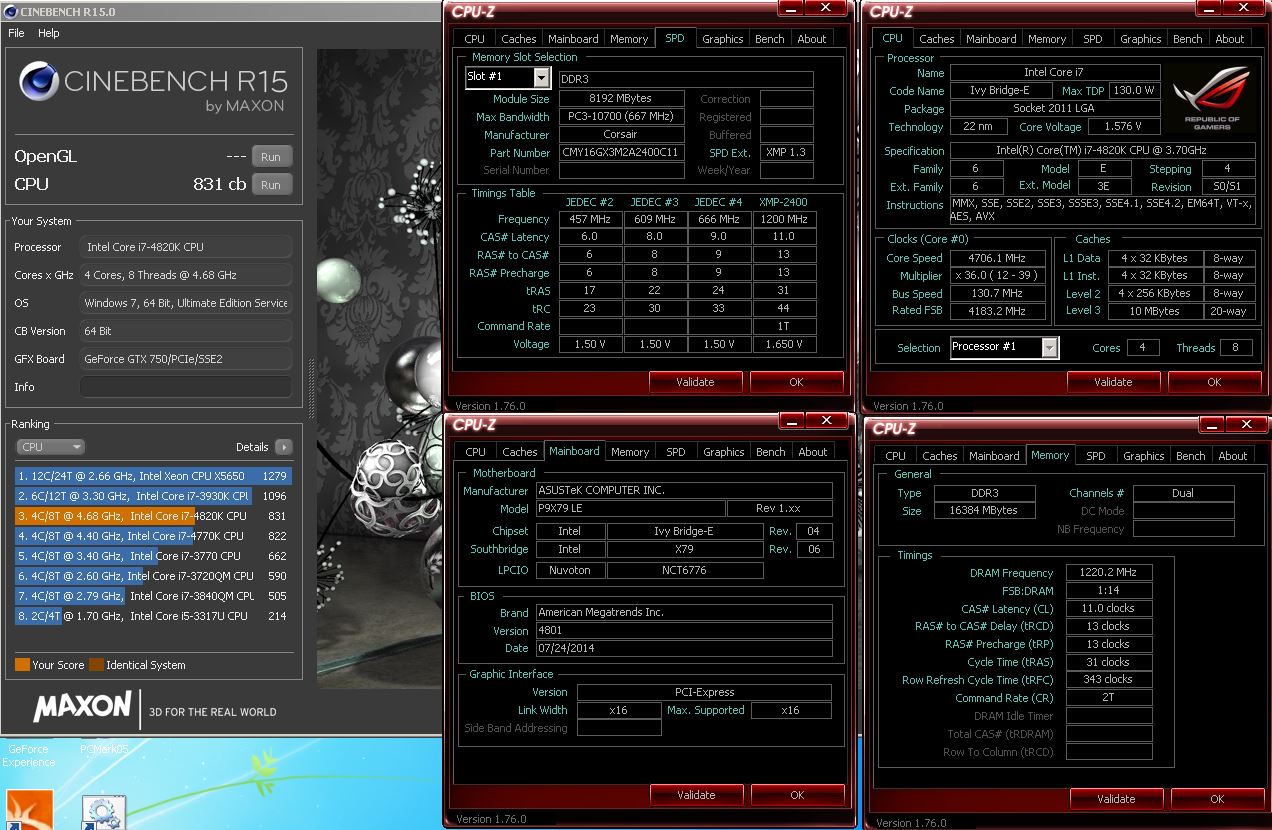Screen dimensions: 1272x830
Task: Click Validate in the CPU-Z Mainboard window
Action: (696, 795)
